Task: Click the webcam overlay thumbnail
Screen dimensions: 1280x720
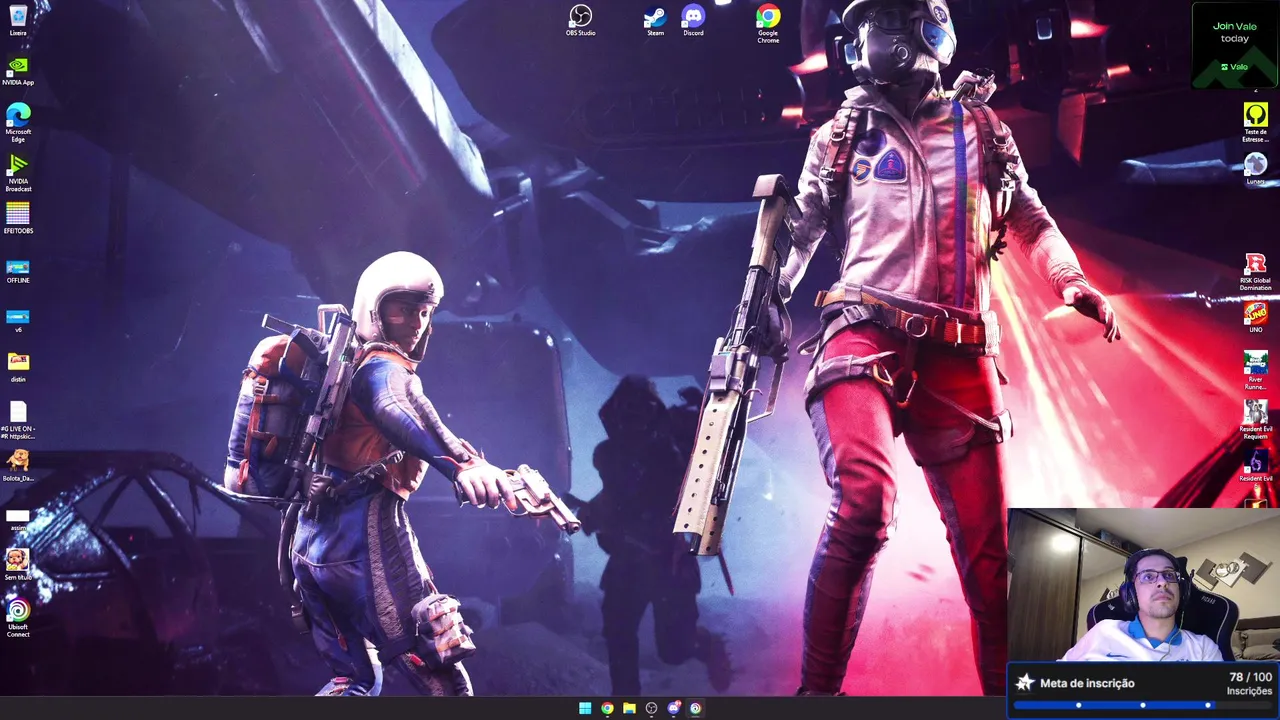Action: [1143, 585]
